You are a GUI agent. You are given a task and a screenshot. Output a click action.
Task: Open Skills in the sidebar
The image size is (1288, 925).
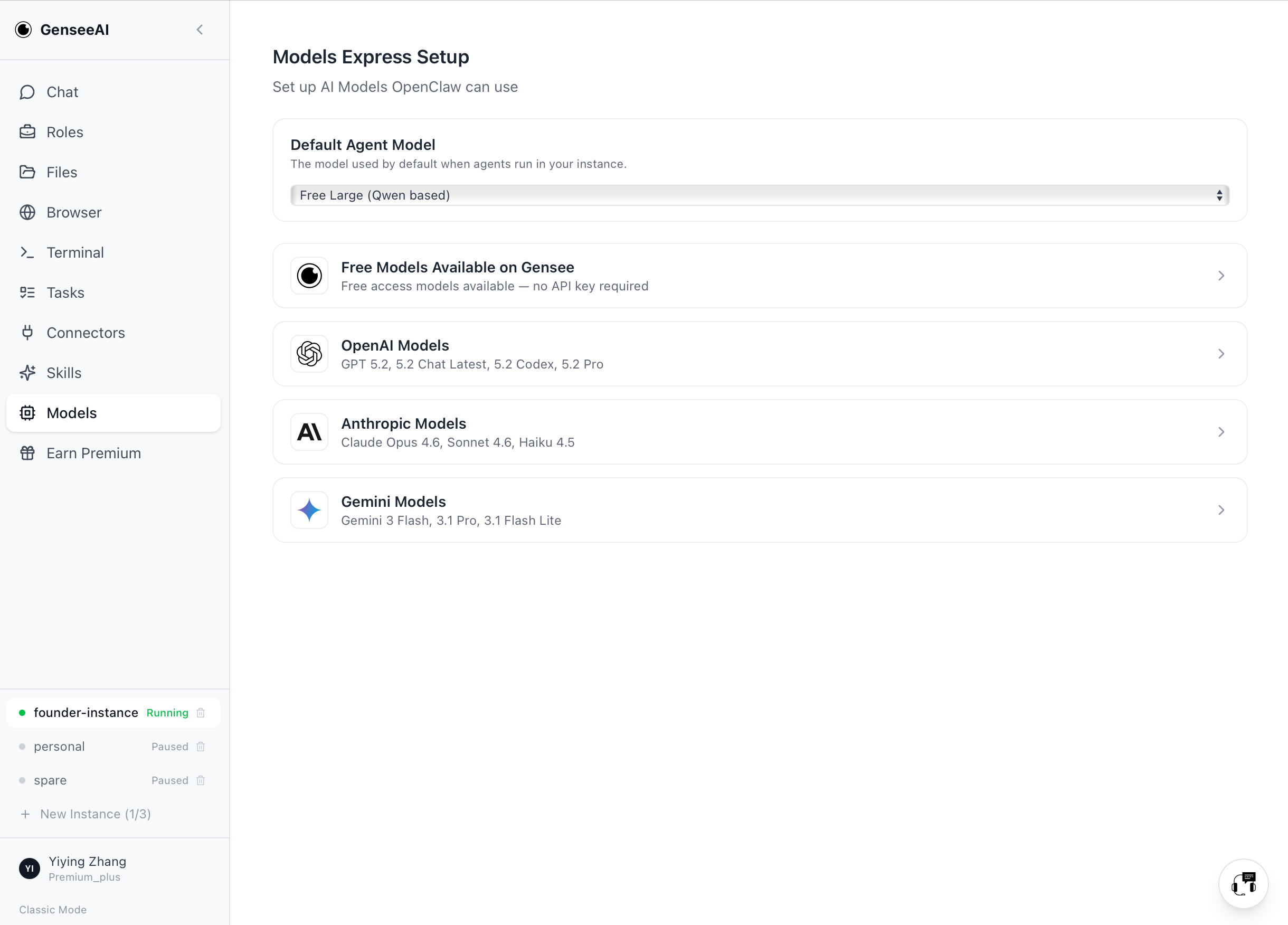coord(113,373)
